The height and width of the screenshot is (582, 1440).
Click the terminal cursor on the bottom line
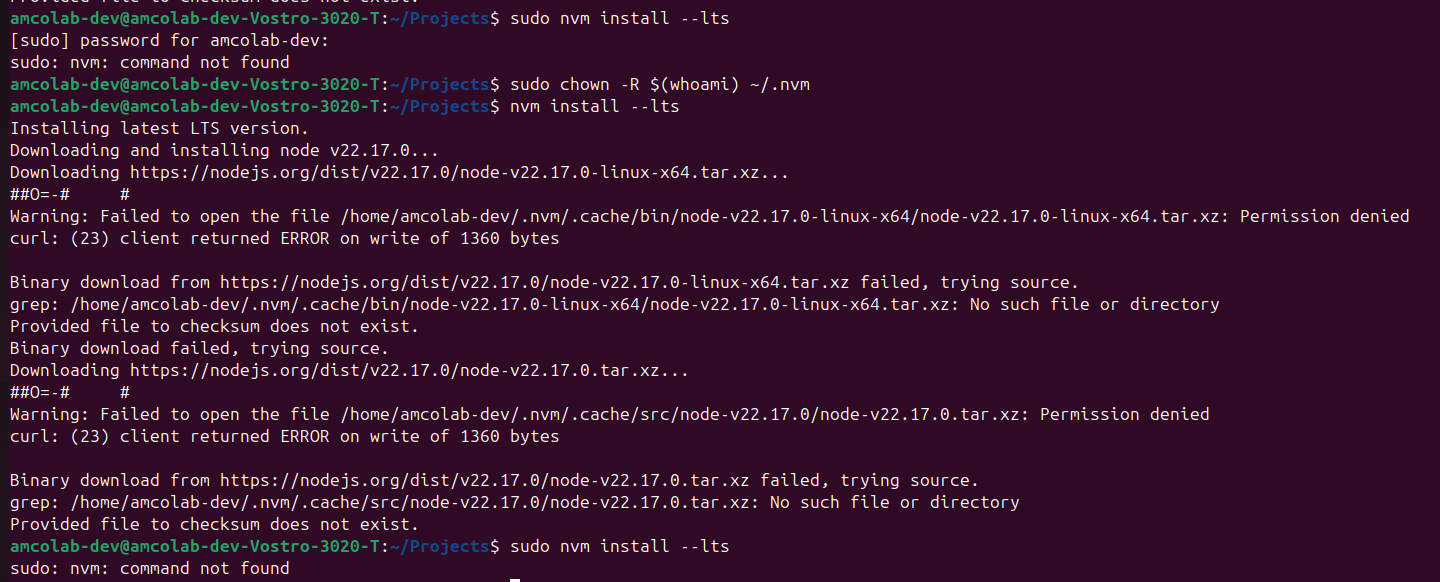[515, 579]
